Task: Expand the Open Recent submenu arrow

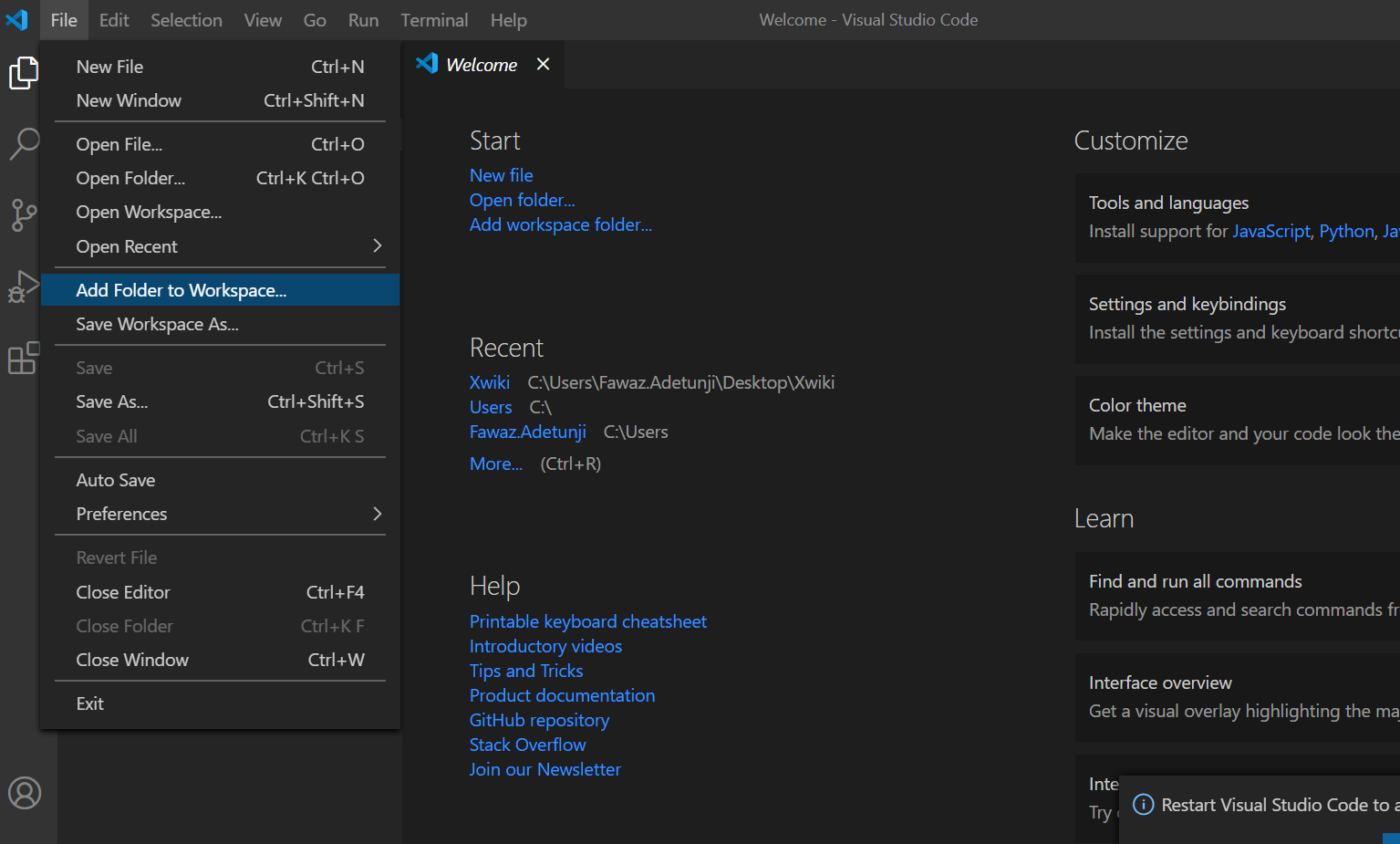Action: click(x=377, y=245)
